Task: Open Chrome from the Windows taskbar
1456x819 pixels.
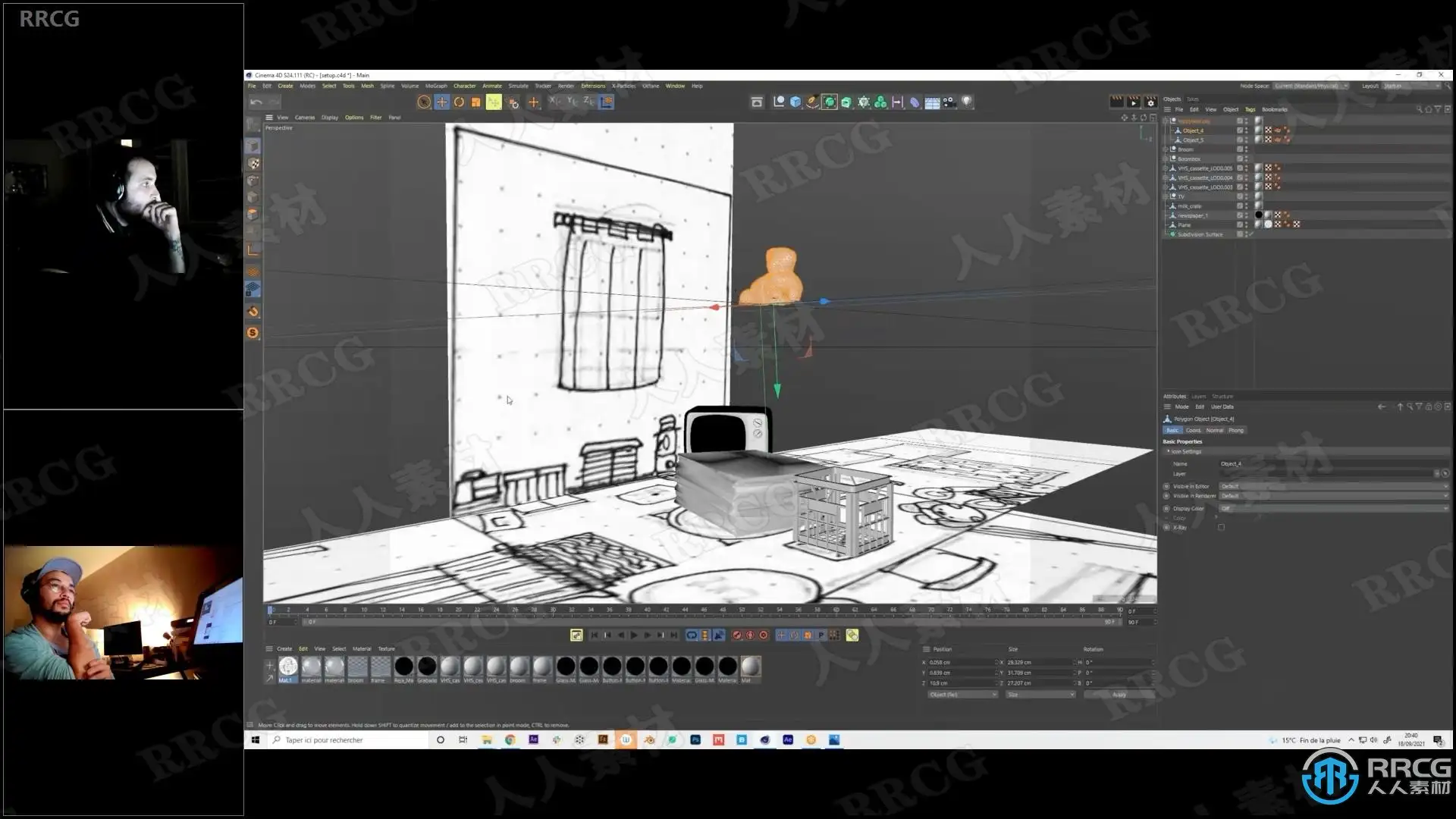Action: tap(510, 739)
